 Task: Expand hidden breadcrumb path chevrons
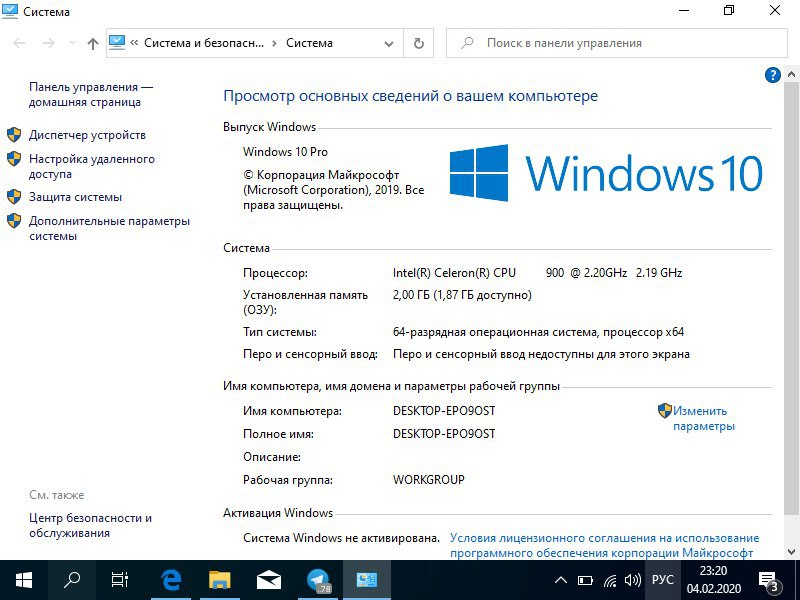point(134,43)
